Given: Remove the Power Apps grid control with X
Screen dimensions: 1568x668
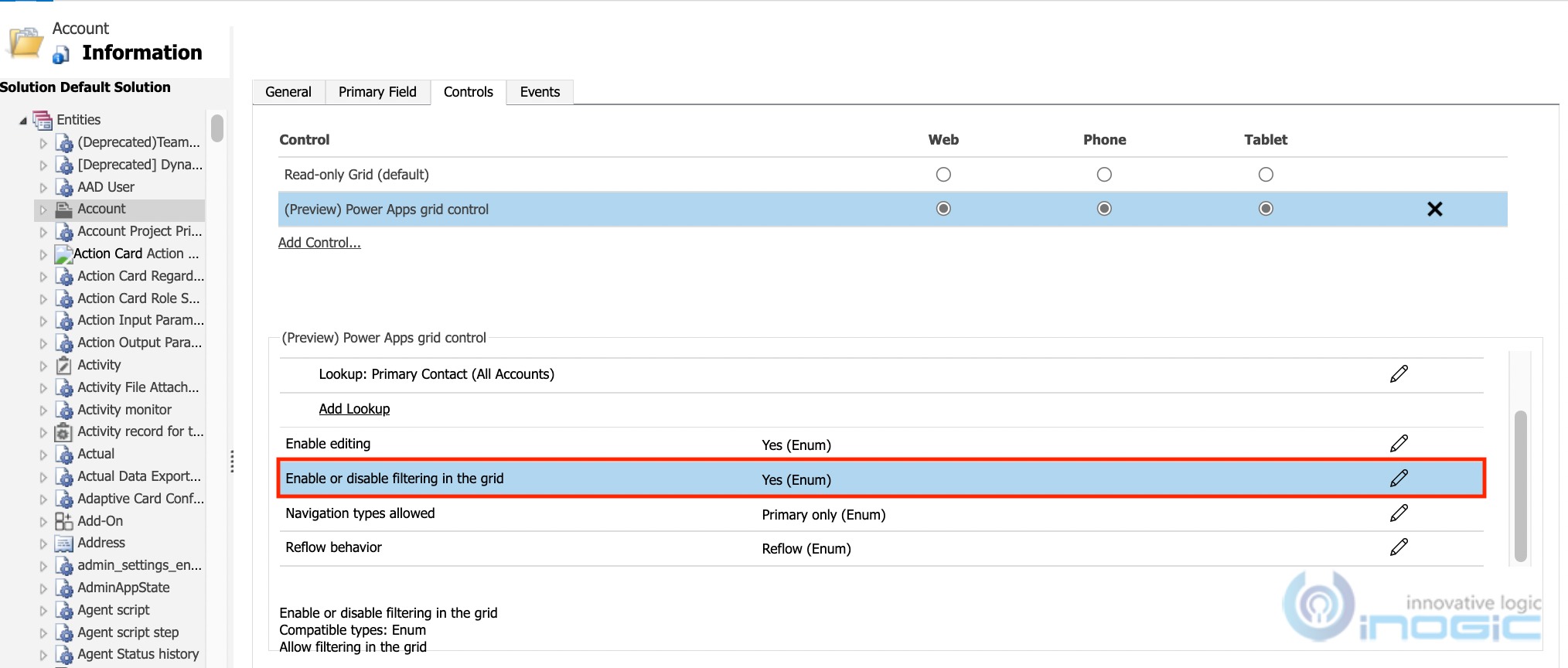Looking at the screenshot, I should tap(1435, 209).
